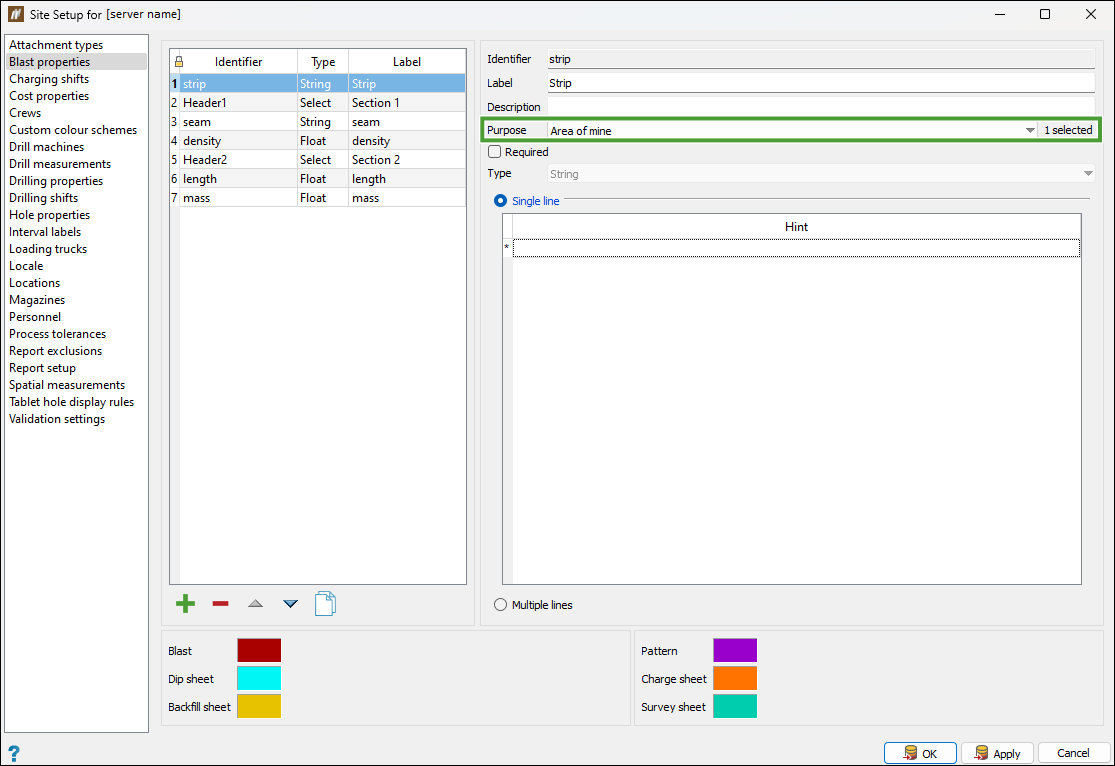Select the Single line radio option
The height and width of the screenshot is (766, 1115).
pos(501,201)
